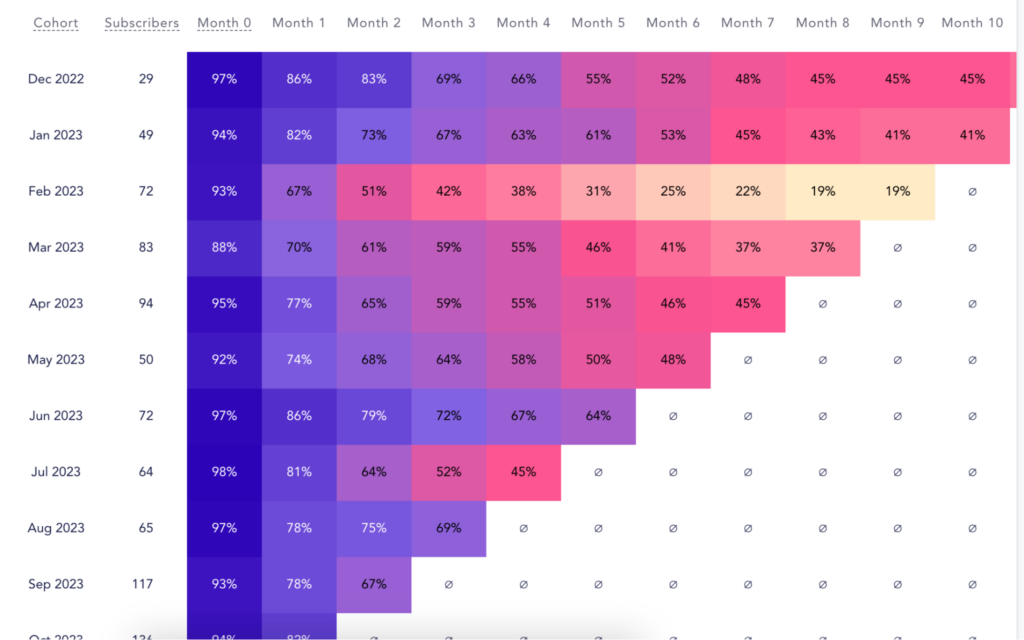Click the Jul 2023 cohort label

(55, 472)
